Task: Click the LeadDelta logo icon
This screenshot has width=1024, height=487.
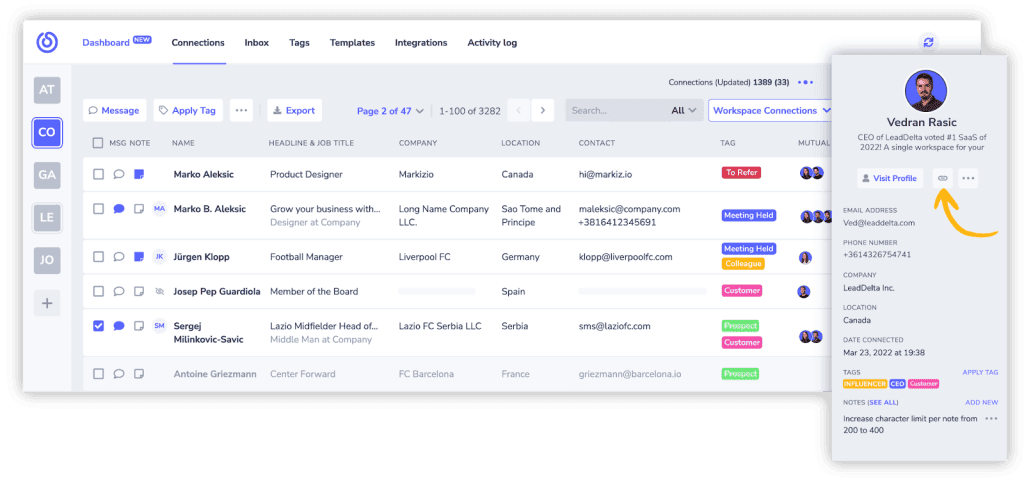Action: click(x=47, y=42)
